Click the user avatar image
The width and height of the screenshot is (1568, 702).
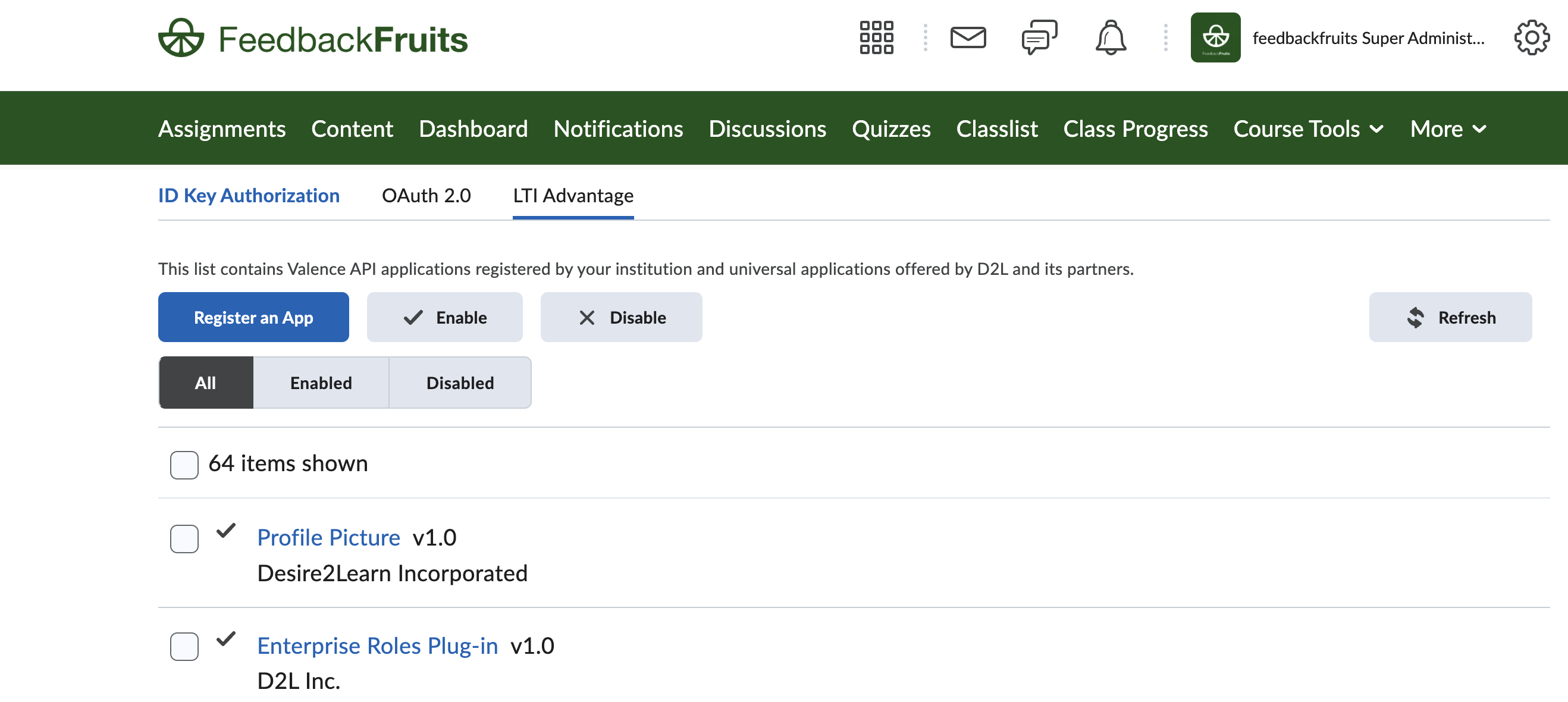coord(1215,37)
